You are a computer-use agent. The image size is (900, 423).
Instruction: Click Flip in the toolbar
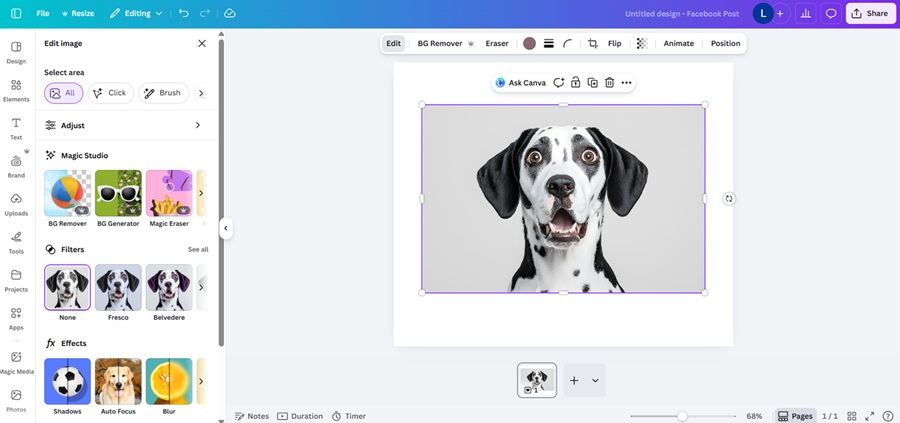(x=614, y=44)
